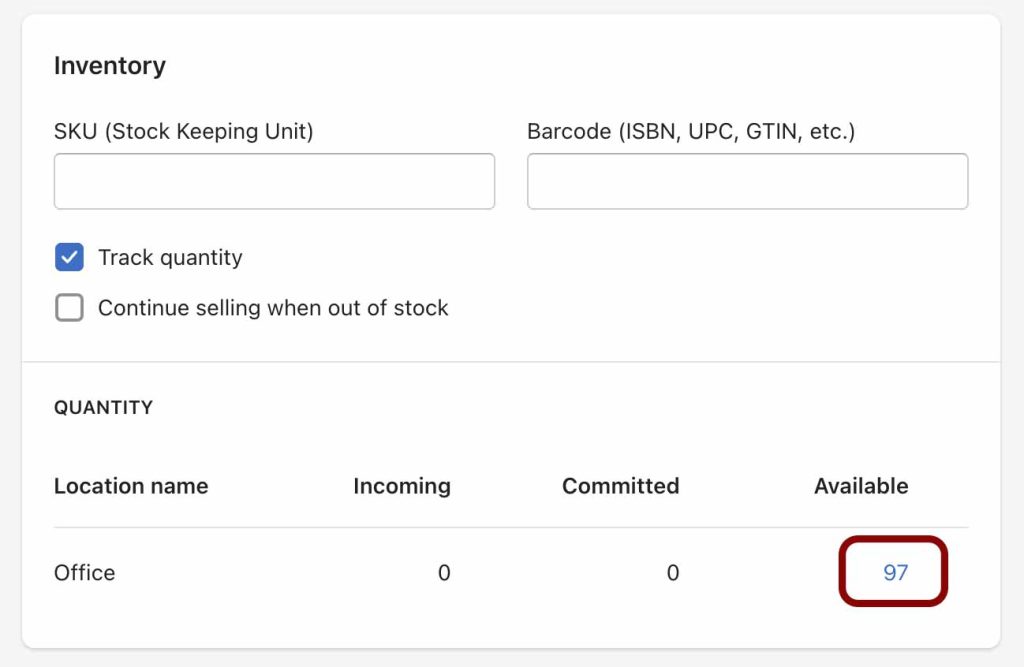Click the SKU (Stock Keeping Unit) input field
This screenshot has height=667, width=1024.
coord(274,182)
